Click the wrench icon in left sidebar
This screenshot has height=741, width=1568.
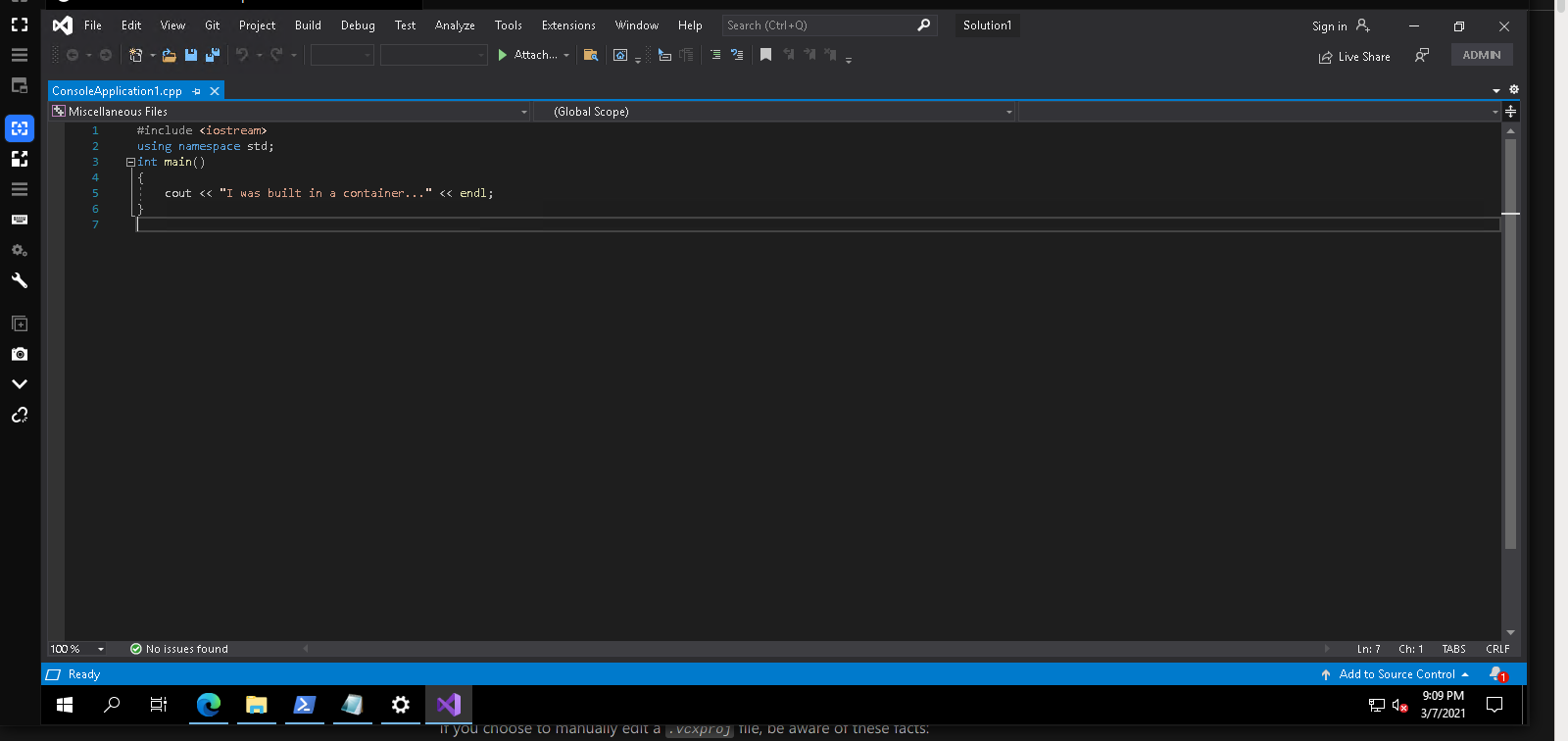[20, 280]
